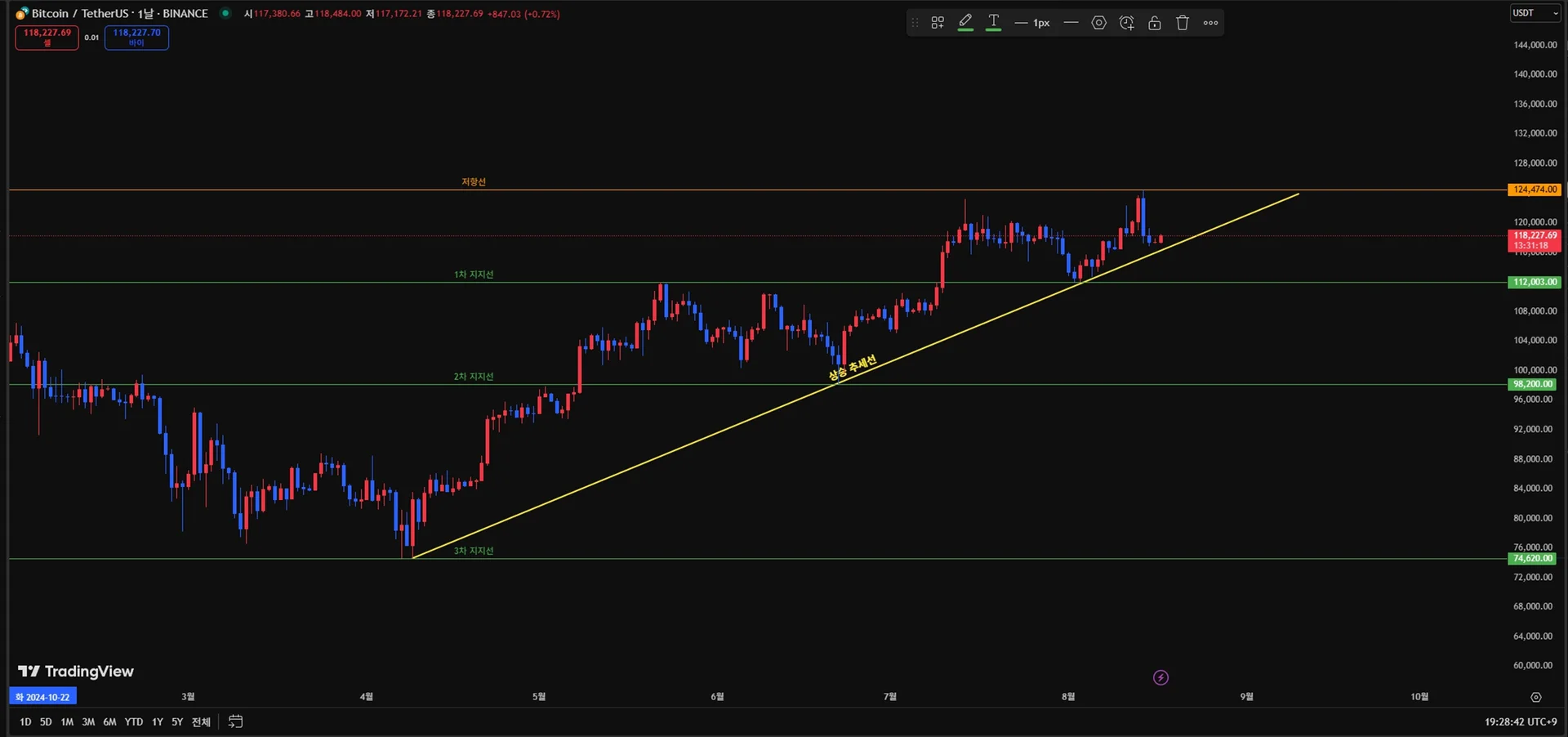1568x737 pixels.
Task: Select the 전체 (all) time range
Action: [x=201, y=722]
